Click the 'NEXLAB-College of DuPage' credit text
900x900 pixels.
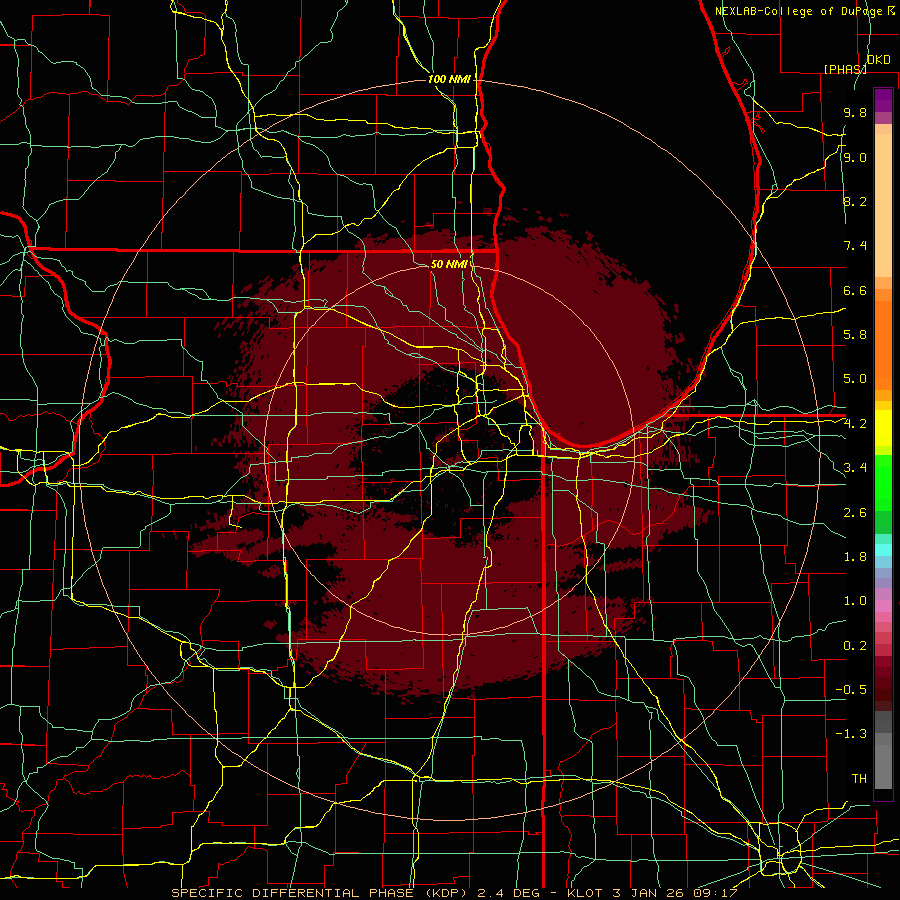click(800, 11)
